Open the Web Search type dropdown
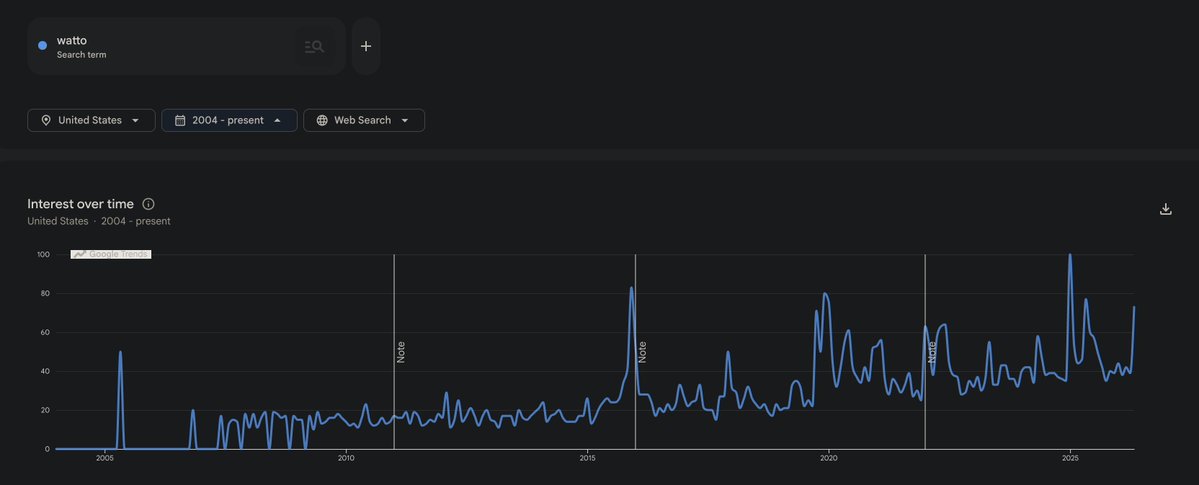The height and width of the screenshot is (485, 1199). click(x=364, y=120)
